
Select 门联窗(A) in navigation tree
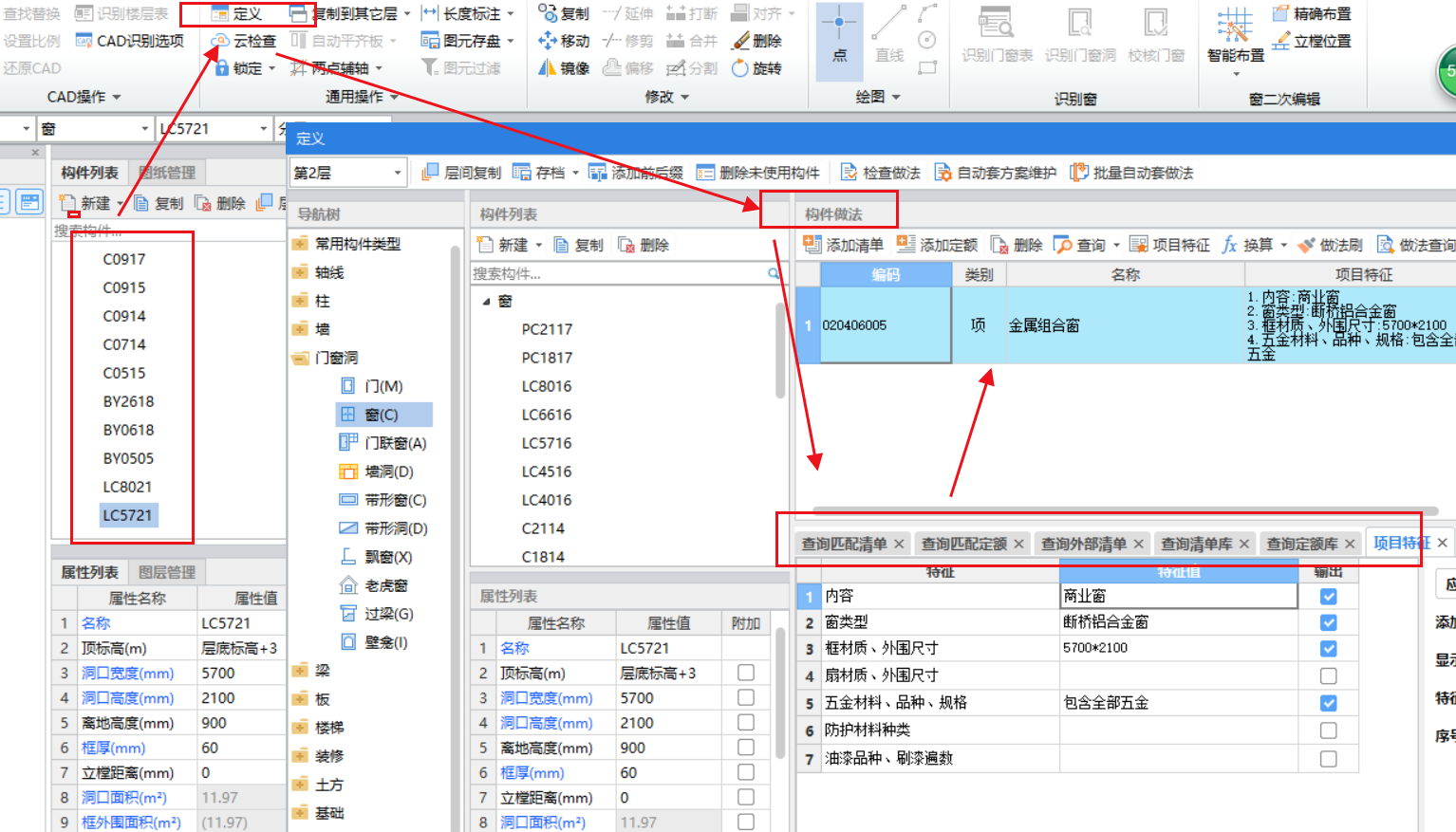click(383, 443)
